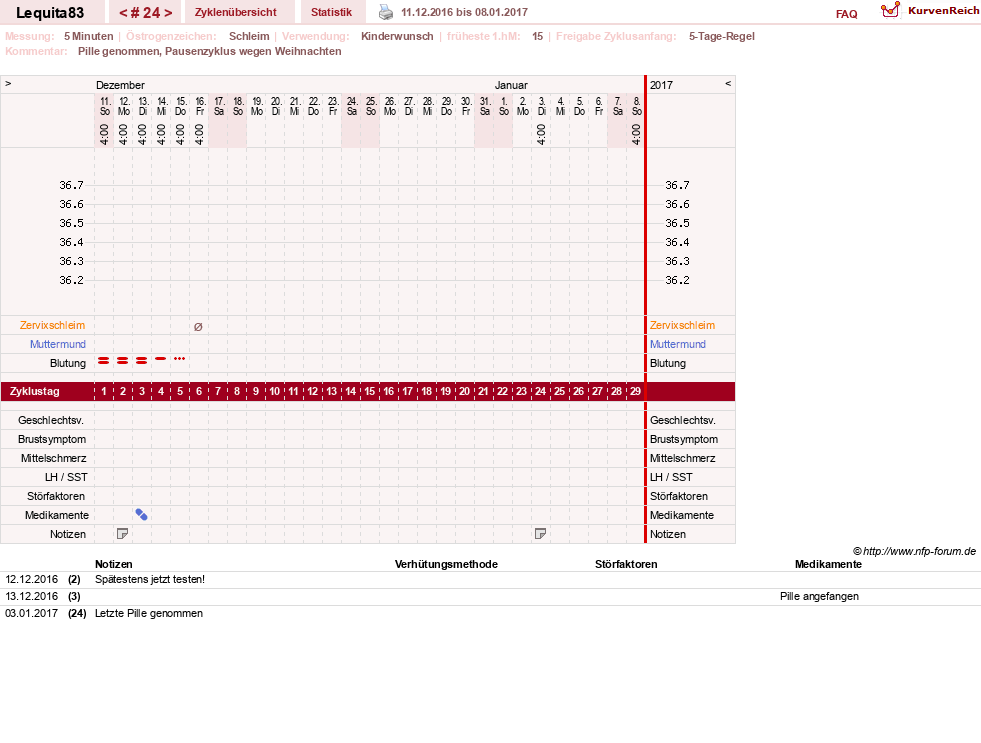The image size is (981, 743).
Task: Click the heavy bleeding mark on cycle day 1
Action: [104, 360]
